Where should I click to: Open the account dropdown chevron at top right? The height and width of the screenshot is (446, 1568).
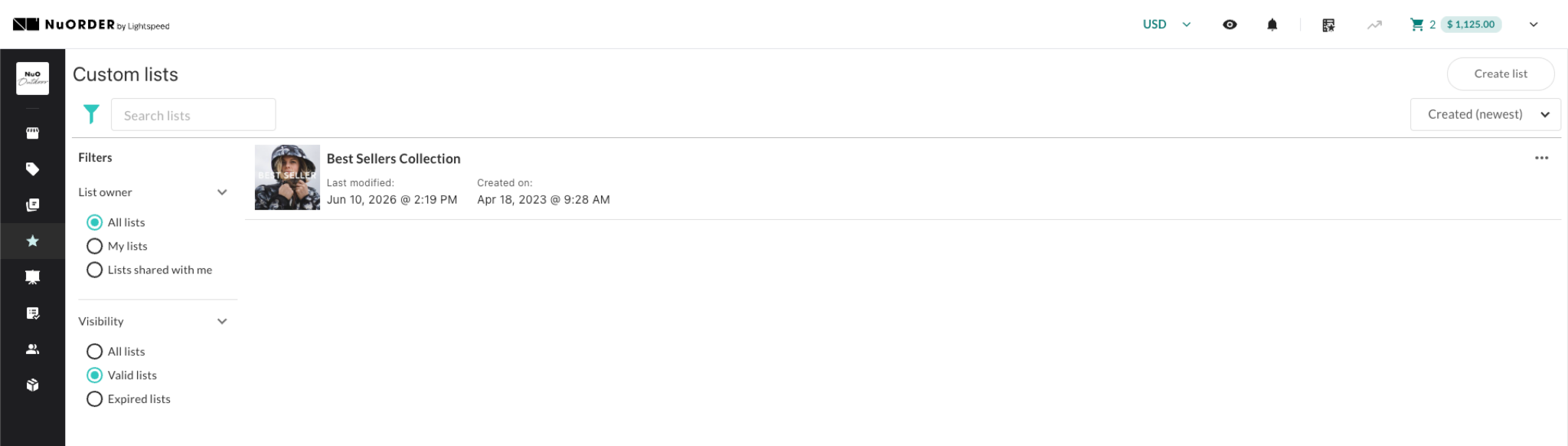[1534, 25]
